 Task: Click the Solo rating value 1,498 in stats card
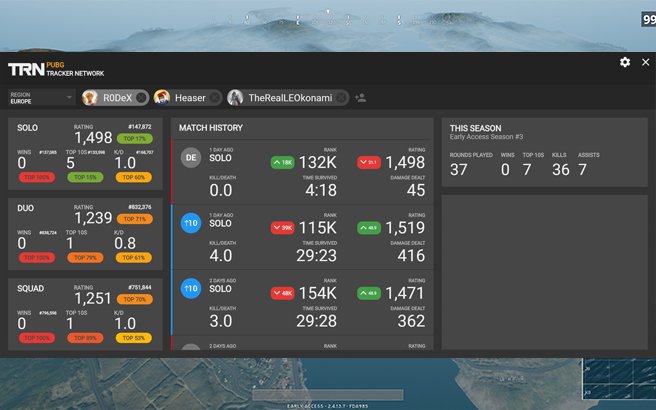tap(93, 138)
